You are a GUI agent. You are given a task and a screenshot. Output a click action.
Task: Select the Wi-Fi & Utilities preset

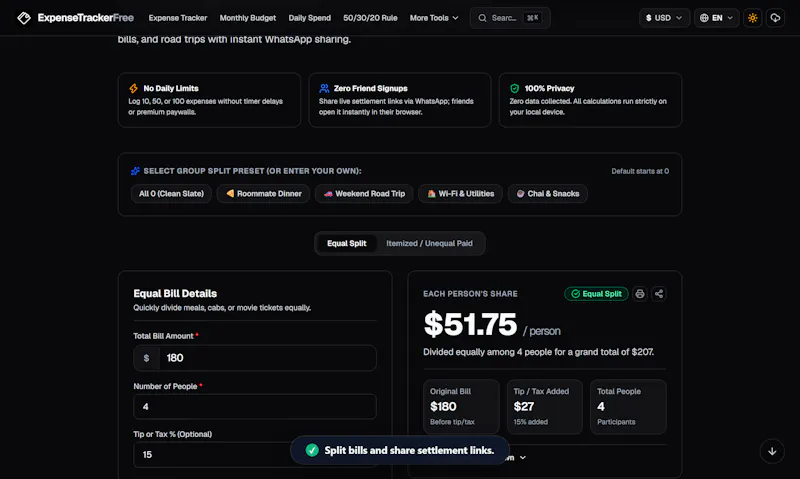click(x=460, y=194)
